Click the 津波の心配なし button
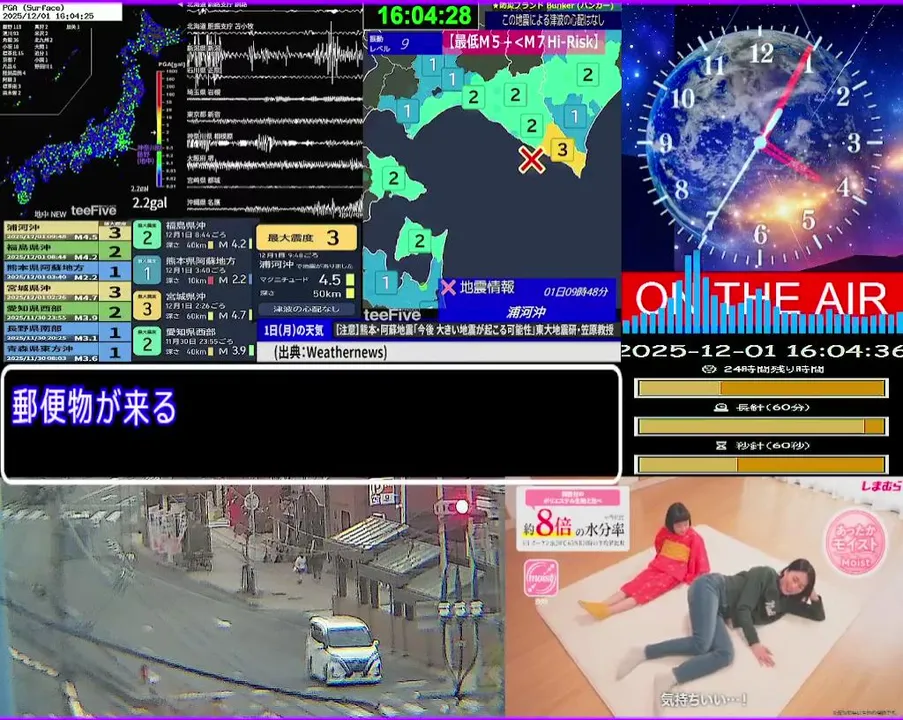 (x=306, y=309)
